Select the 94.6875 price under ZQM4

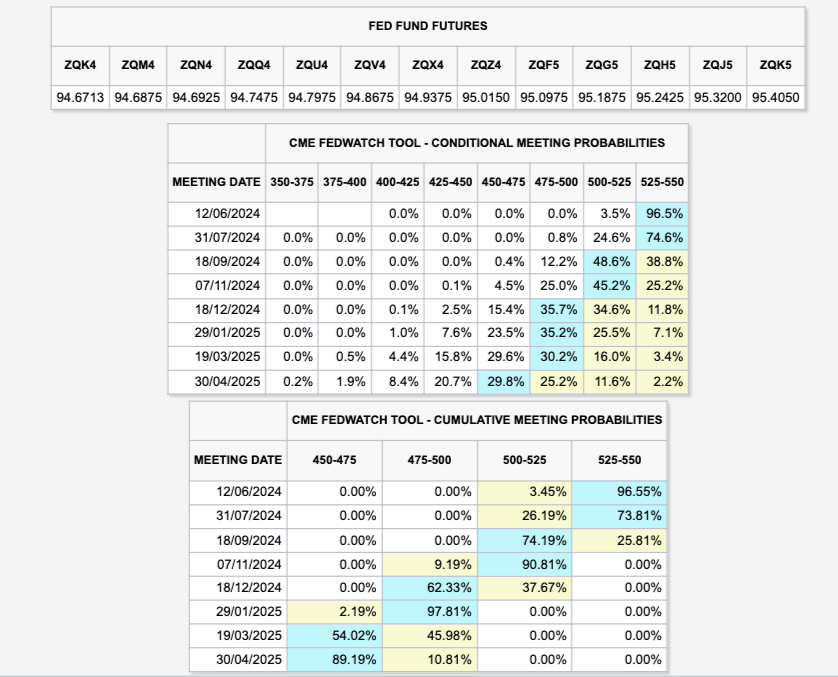[138, 98]
